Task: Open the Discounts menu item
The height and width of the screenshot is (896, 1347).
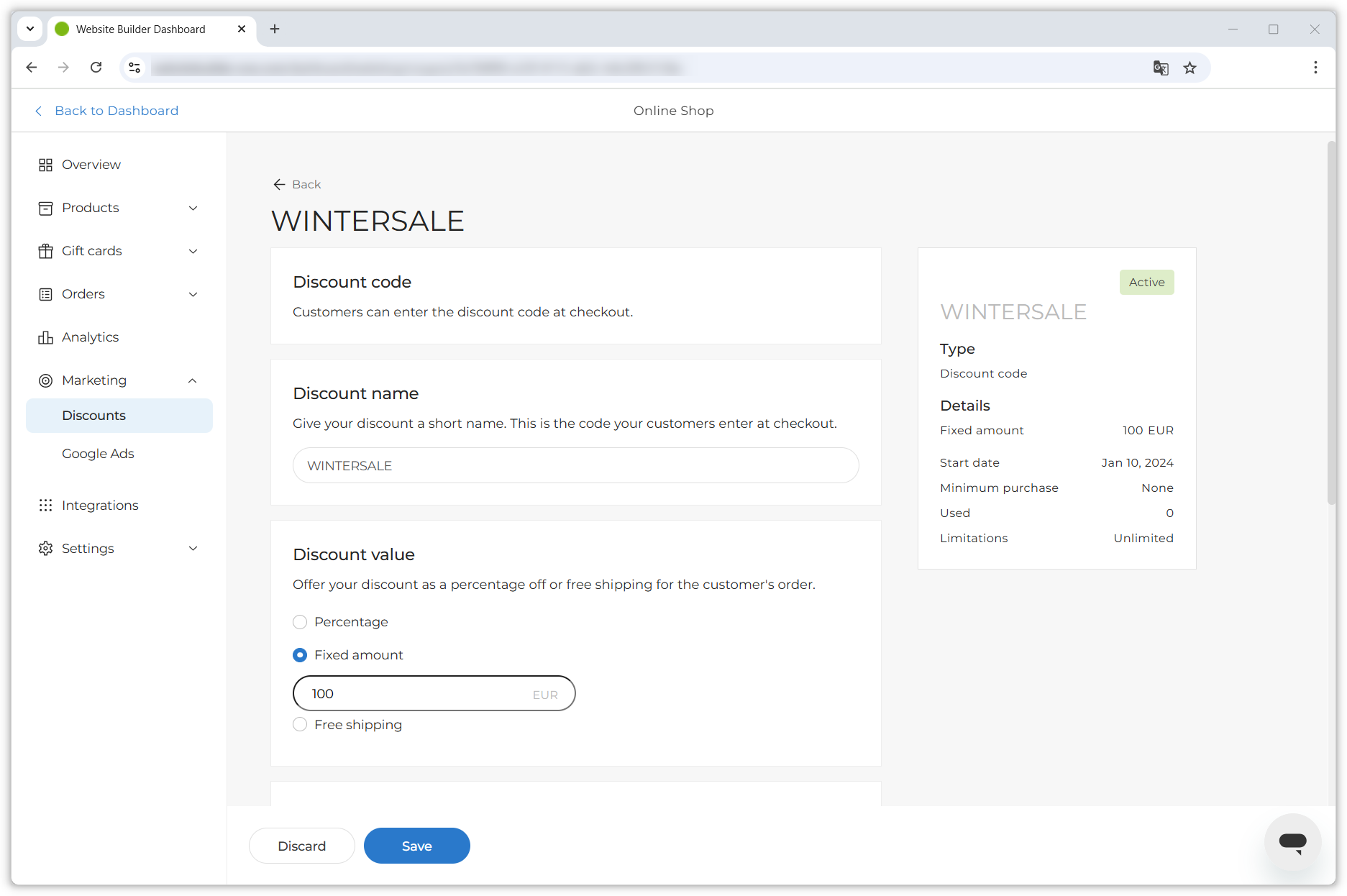Action: pyautogui.click(x=94, y=416)
